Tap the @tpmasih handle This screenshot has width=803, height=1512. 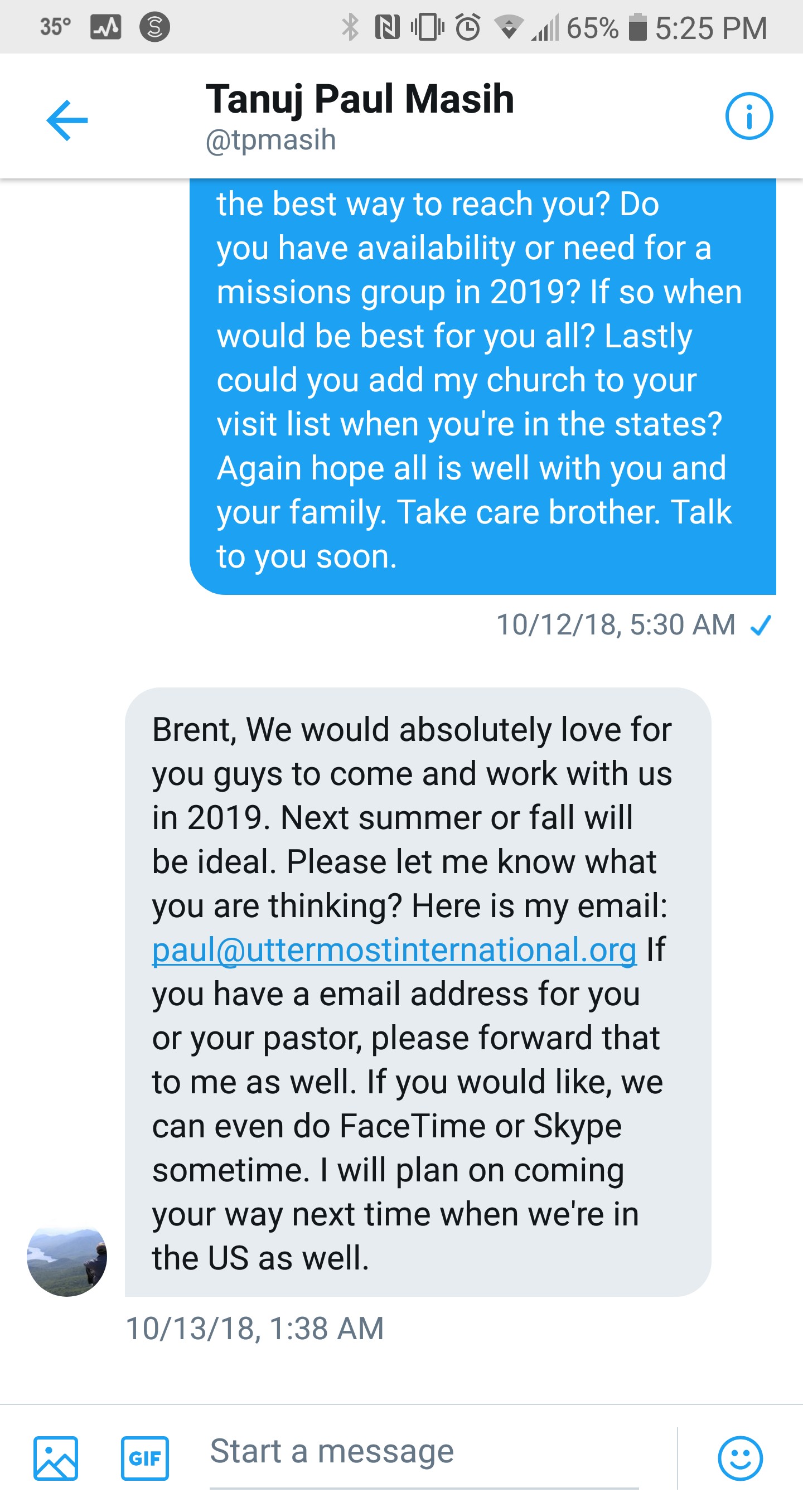click(270, 140)
